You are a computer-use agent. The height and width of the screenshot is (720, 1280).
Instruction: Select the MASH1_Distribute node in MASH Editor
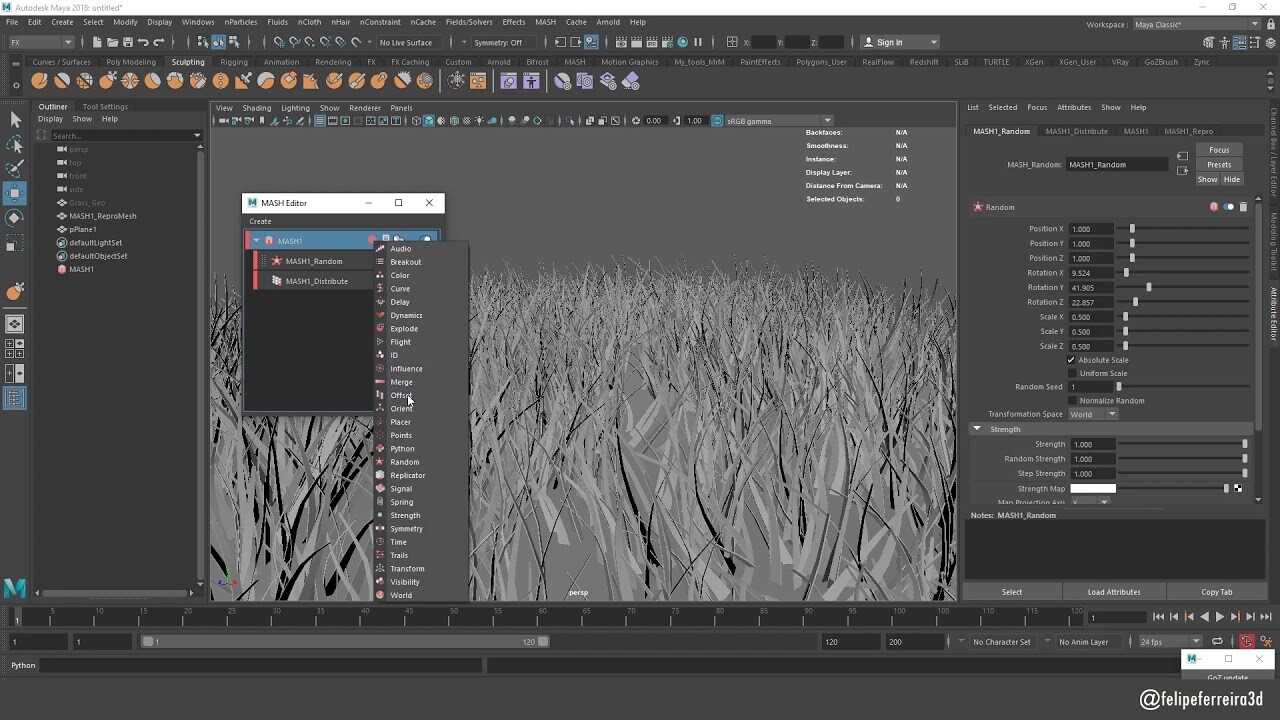315,281
